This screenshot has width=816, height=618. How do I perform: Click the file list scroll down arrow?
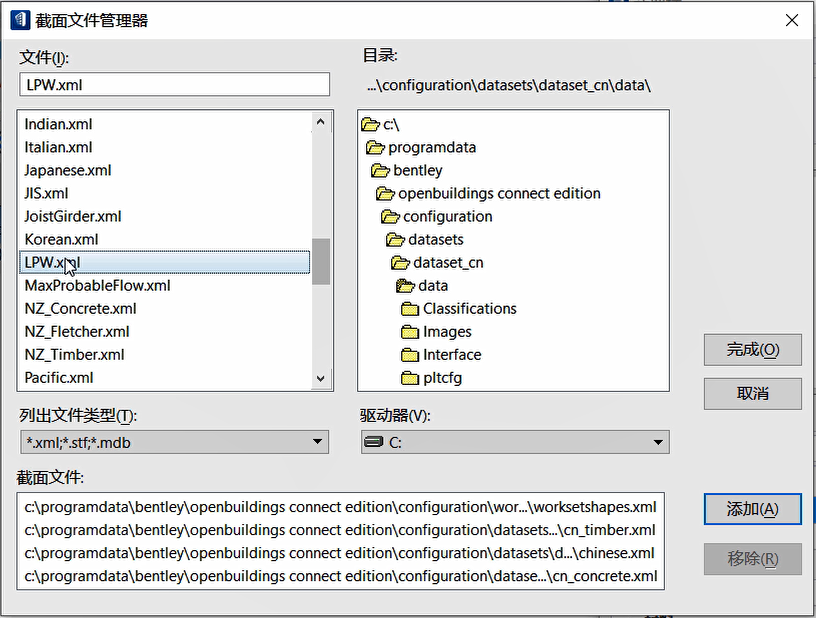(x=321, y=379)
